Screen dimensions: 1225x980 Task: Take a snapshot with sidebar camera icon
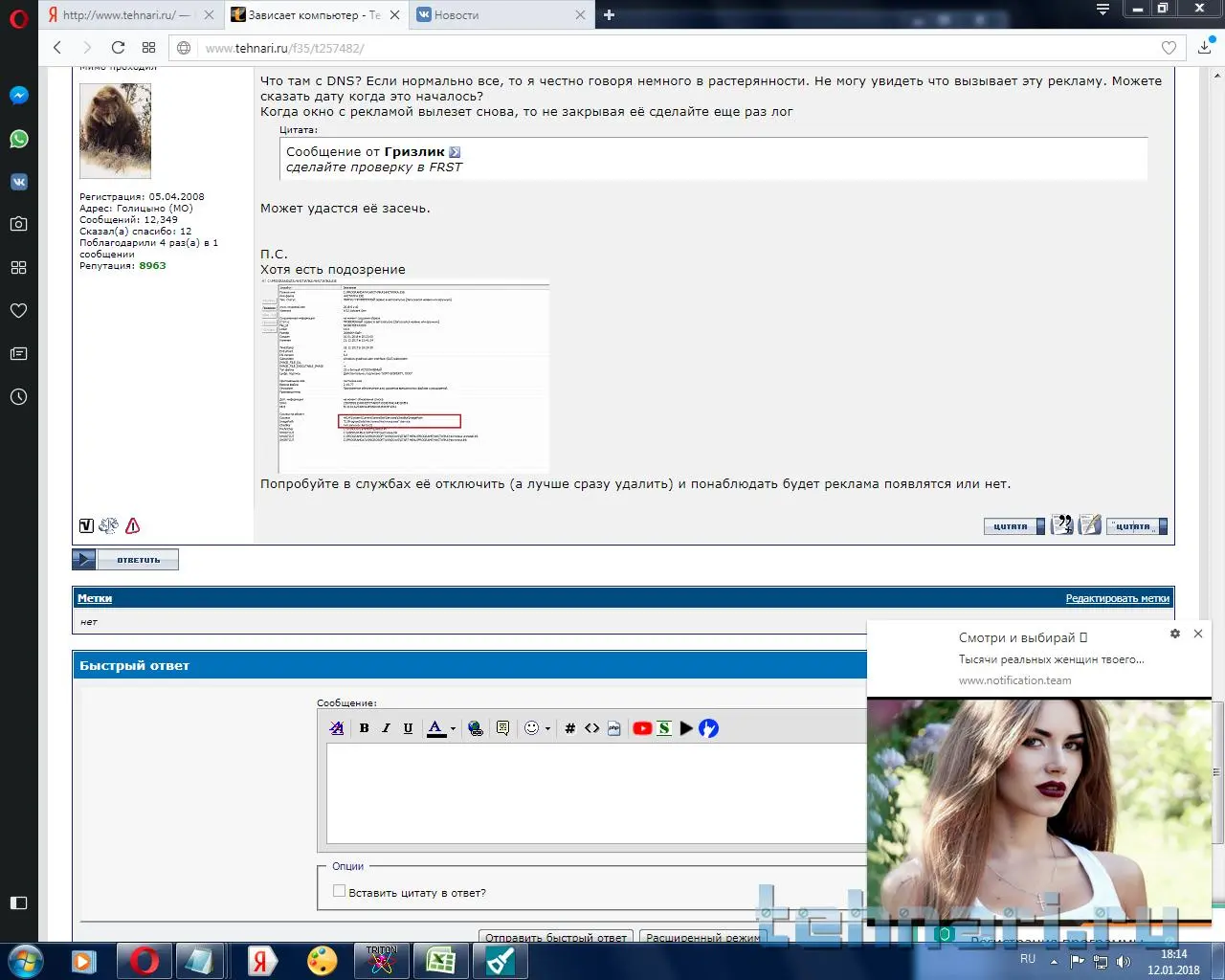coord(19,224)
